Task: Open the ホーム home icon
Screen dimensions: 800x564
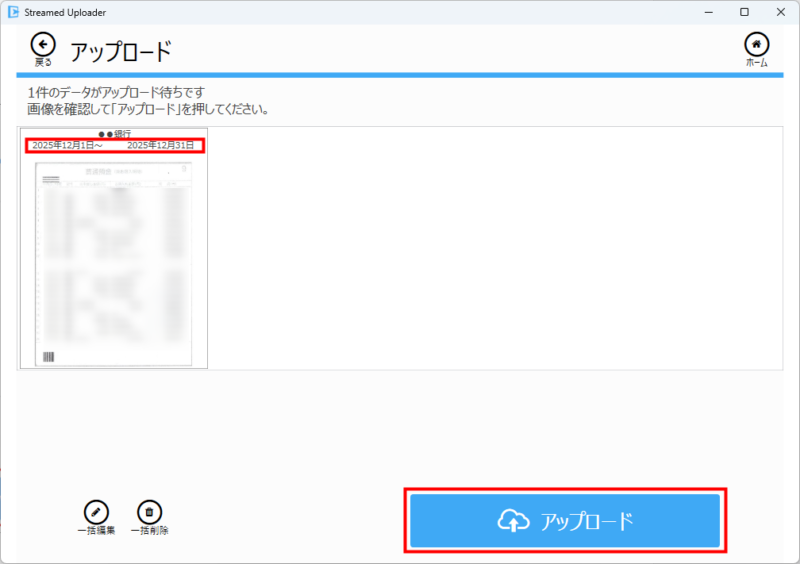Action: (756, 45)
